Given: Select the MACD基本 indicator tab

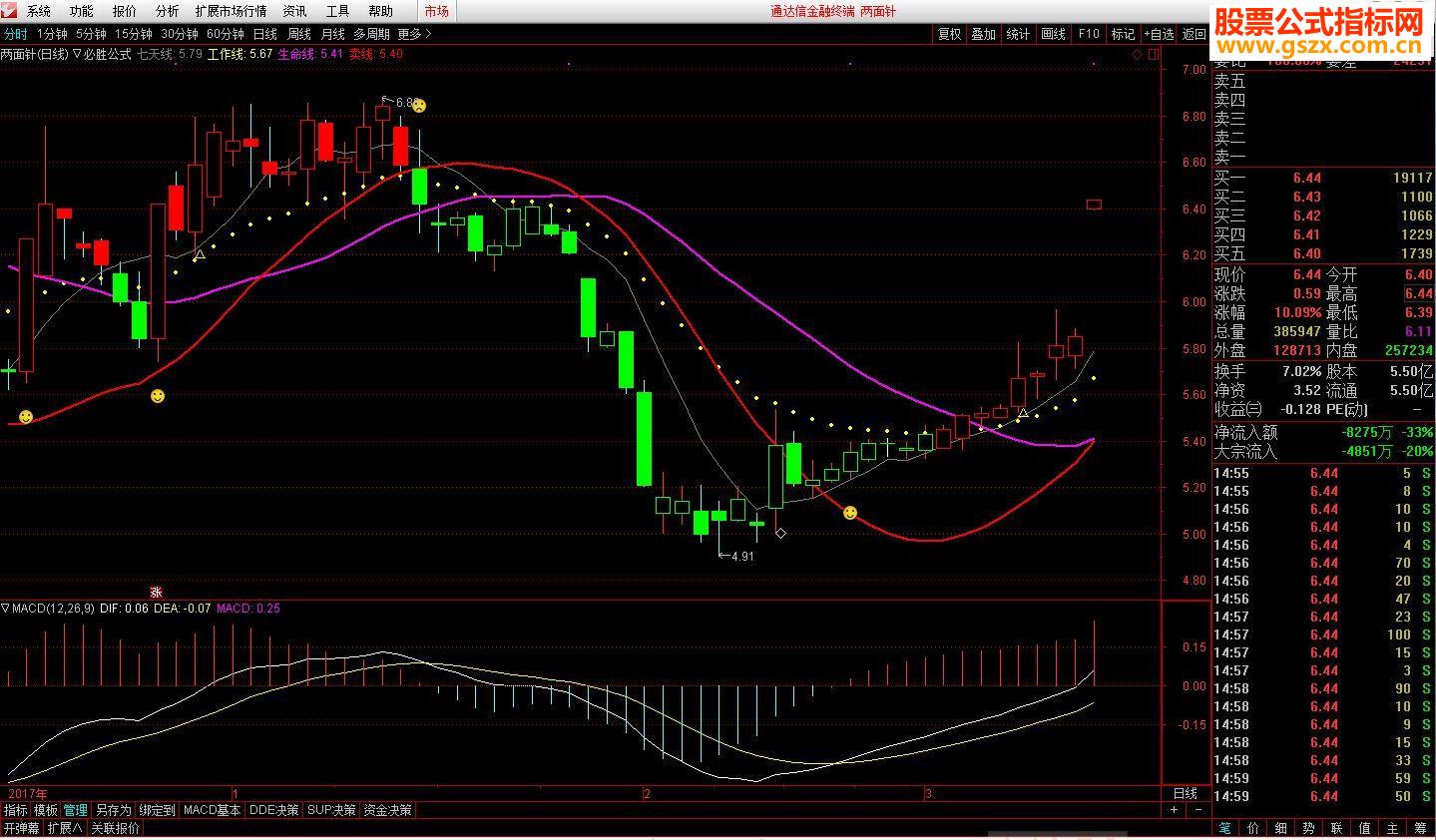Looking at the screenshot, I should tap(213, 811).
